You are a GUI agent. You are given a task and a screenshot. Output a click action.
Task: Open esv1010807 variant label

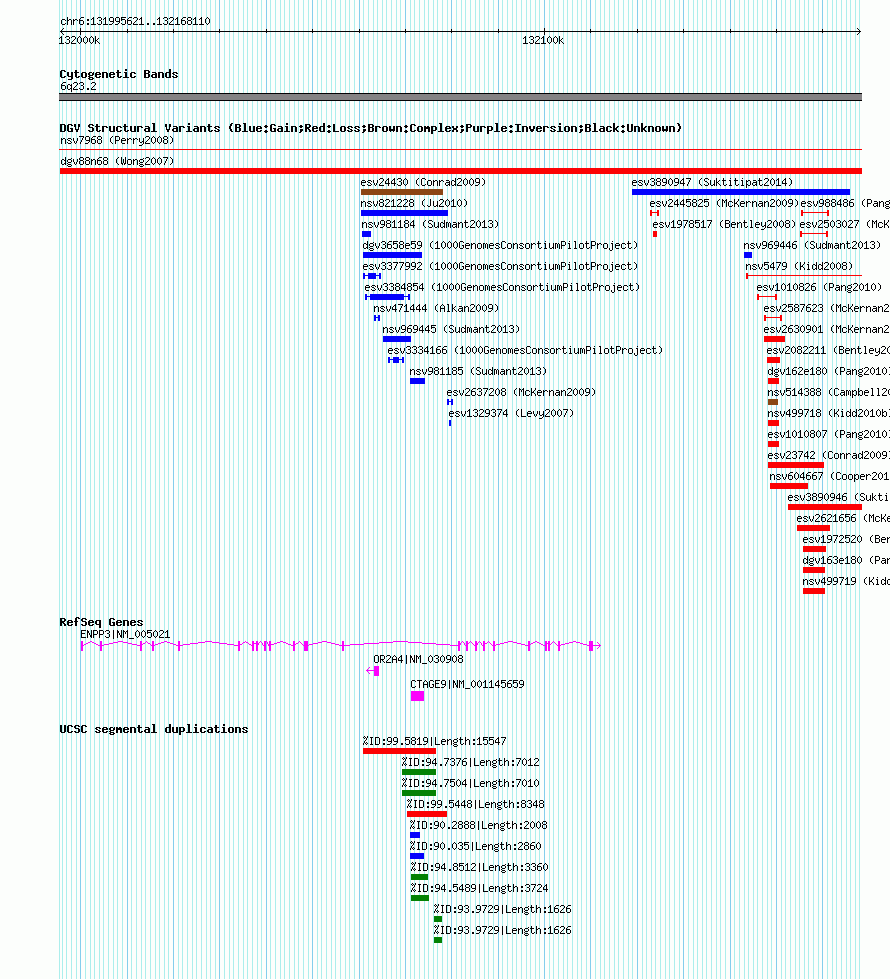(x=828, y=434)
